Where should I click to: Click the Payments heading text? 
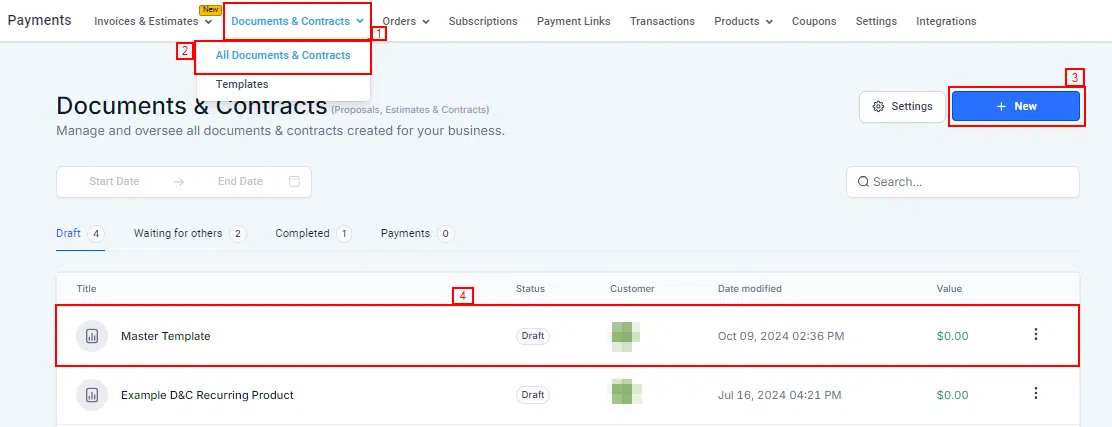pos(40,20)
